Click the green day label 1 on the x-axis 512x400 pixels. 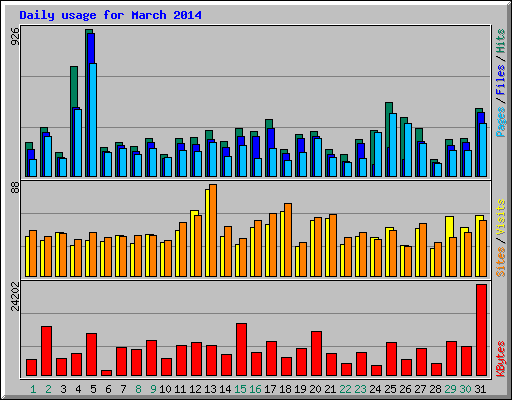coord(33,389)
